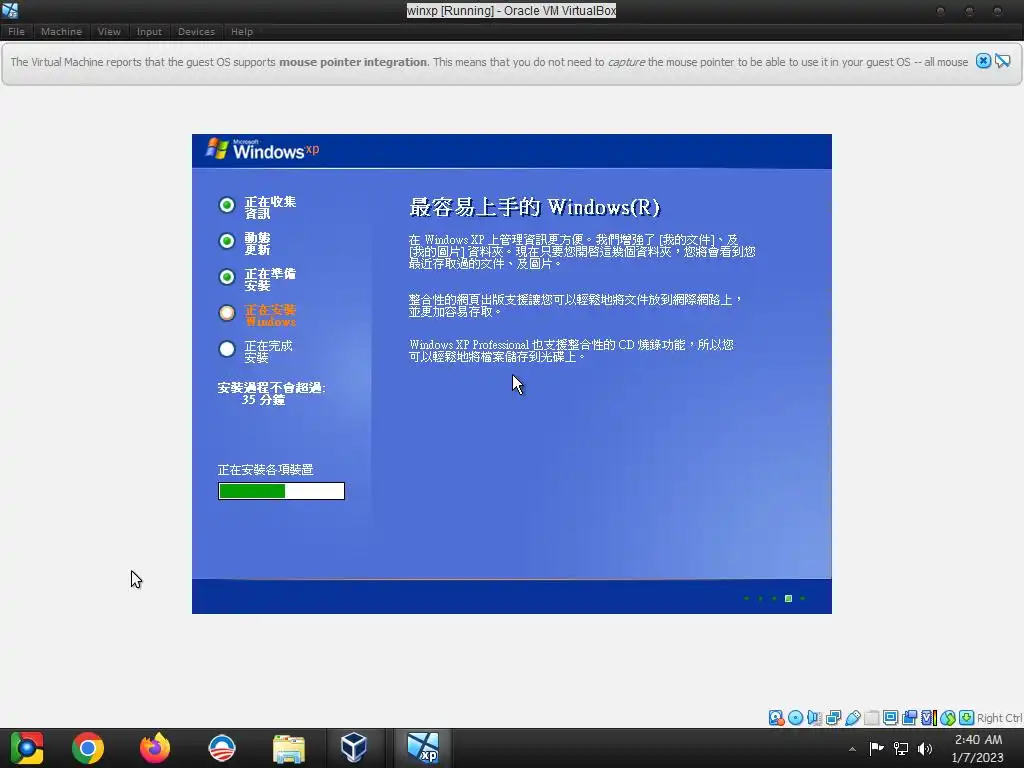Click the Right Ctrl host key label
Image resolution: width=1024 pixels, height=768 pixels.
click(999, 718)
